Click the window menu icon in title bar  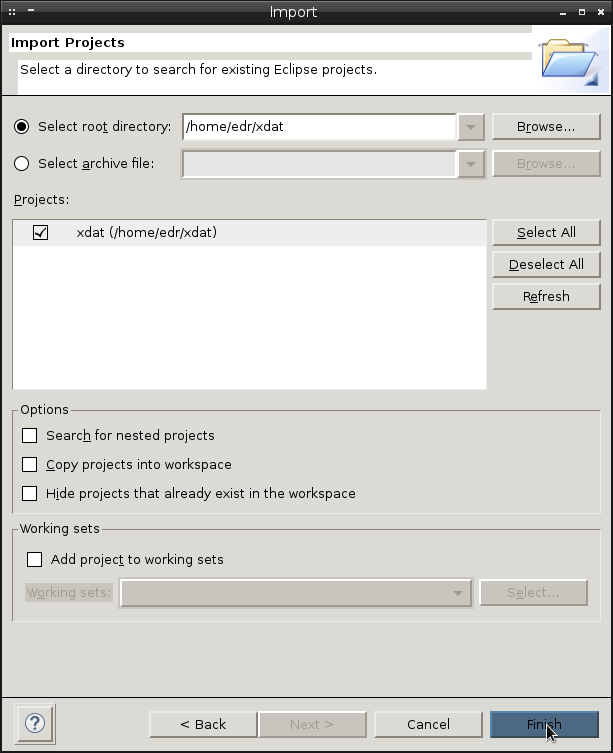click(x=12, y=12)
